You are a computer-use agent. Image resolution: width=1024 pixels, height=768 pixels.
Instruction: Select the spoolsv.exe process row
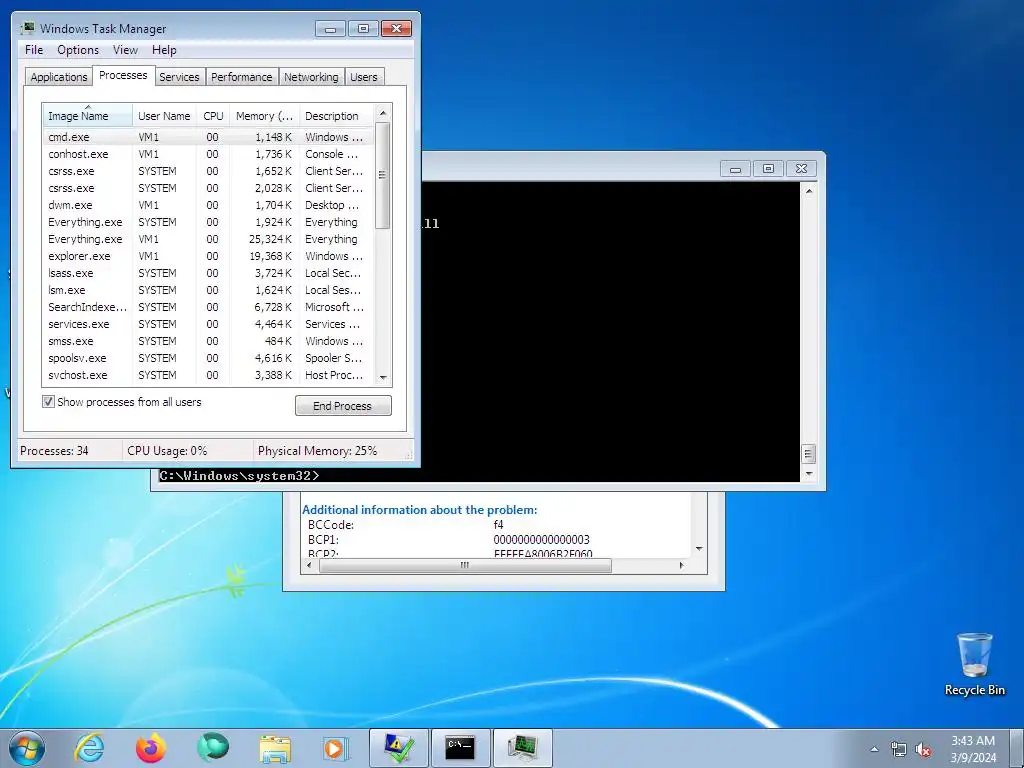pyautogui.click(x=209, y=358)
